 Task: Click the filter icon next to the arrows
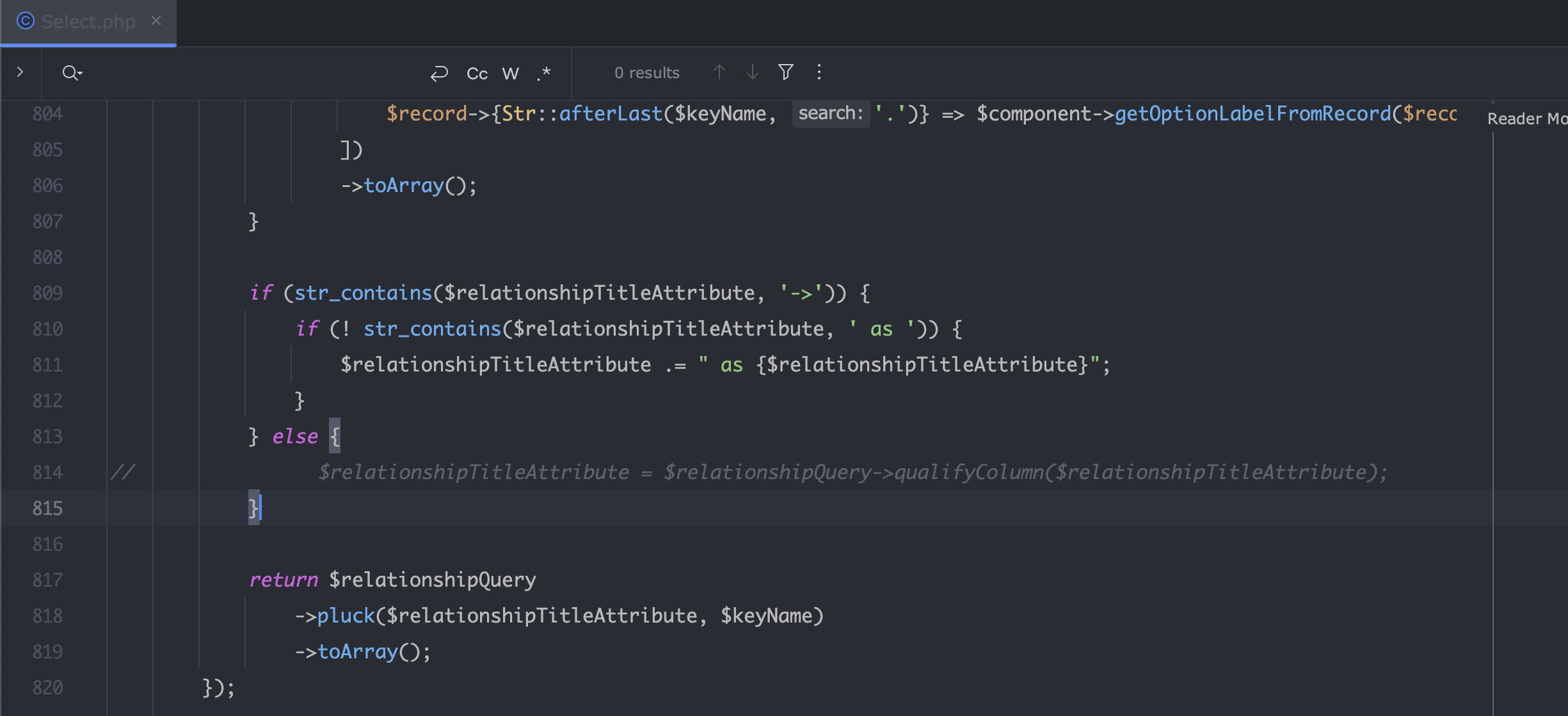tap(786, 72)
